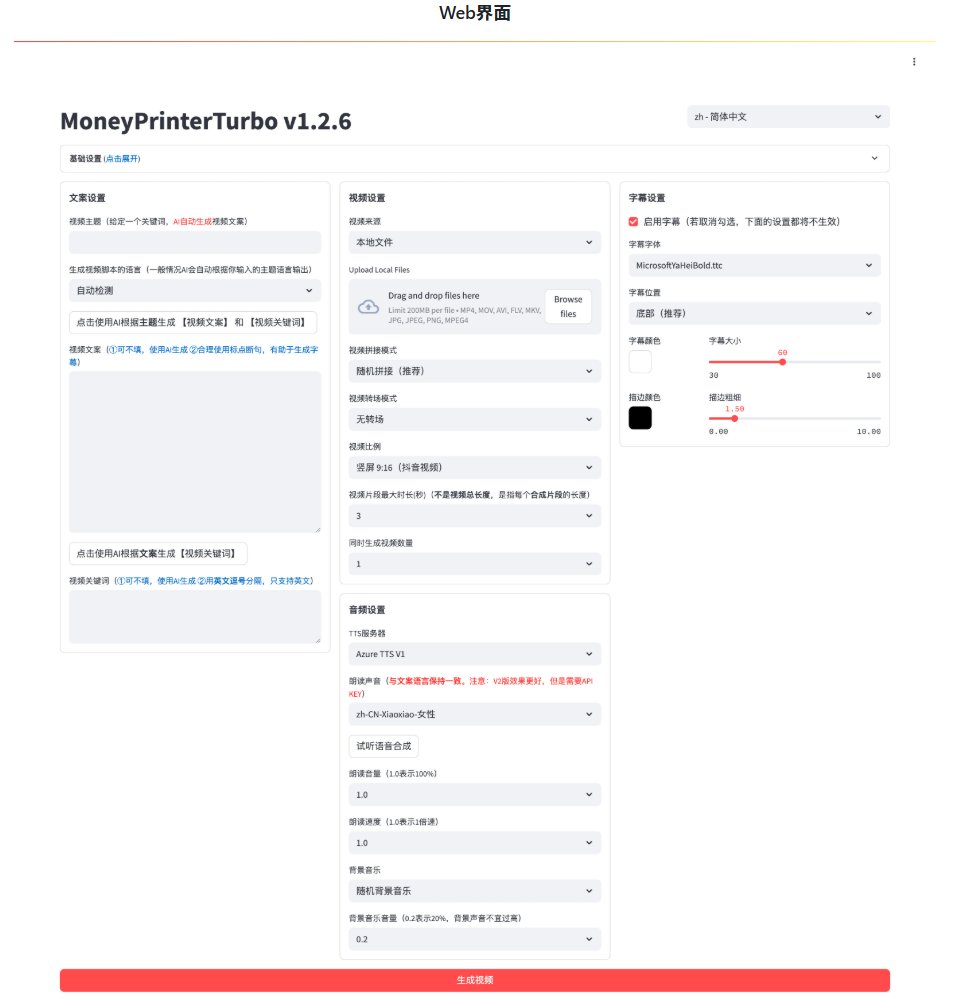Open the zh-简体中文 language dropdown

click(788, 117)
